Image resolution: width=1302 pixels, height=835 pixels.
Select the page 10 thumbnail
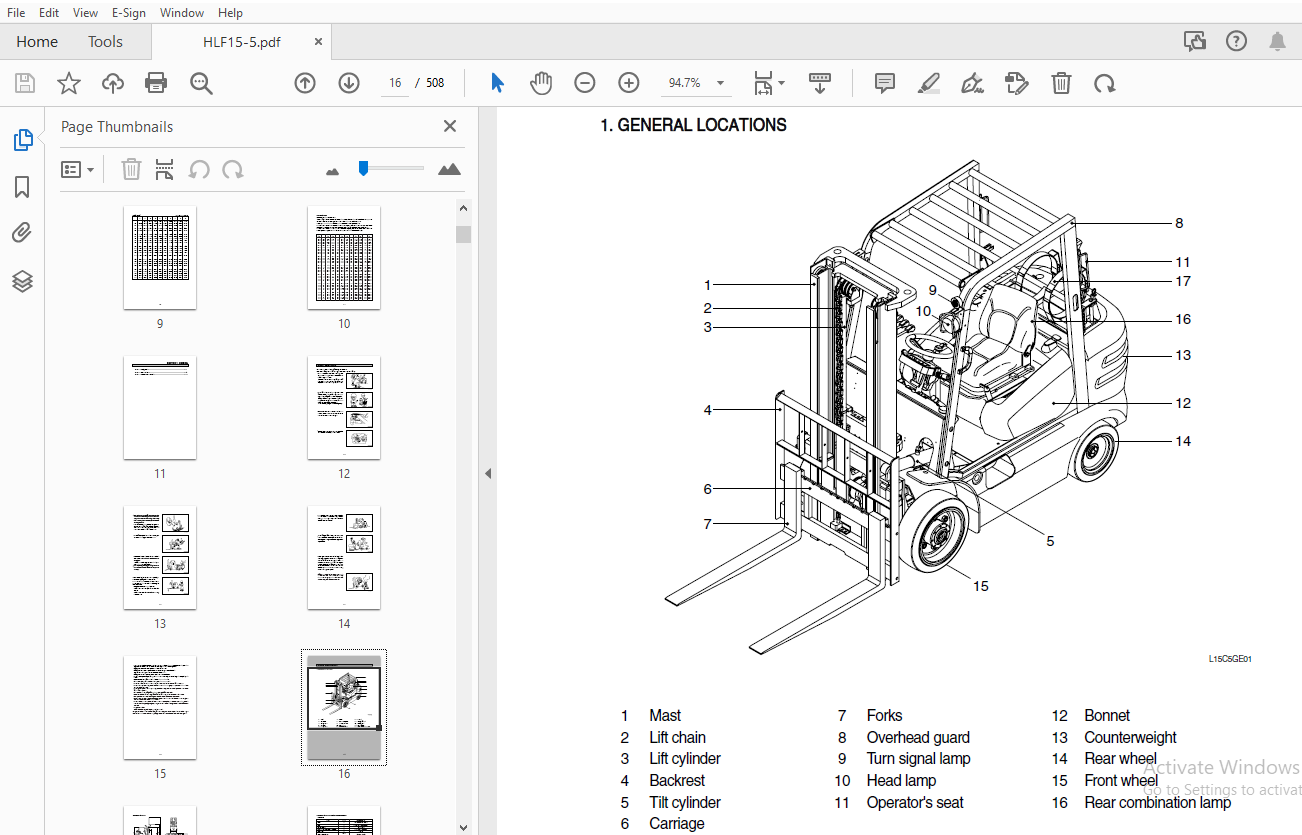344,258
